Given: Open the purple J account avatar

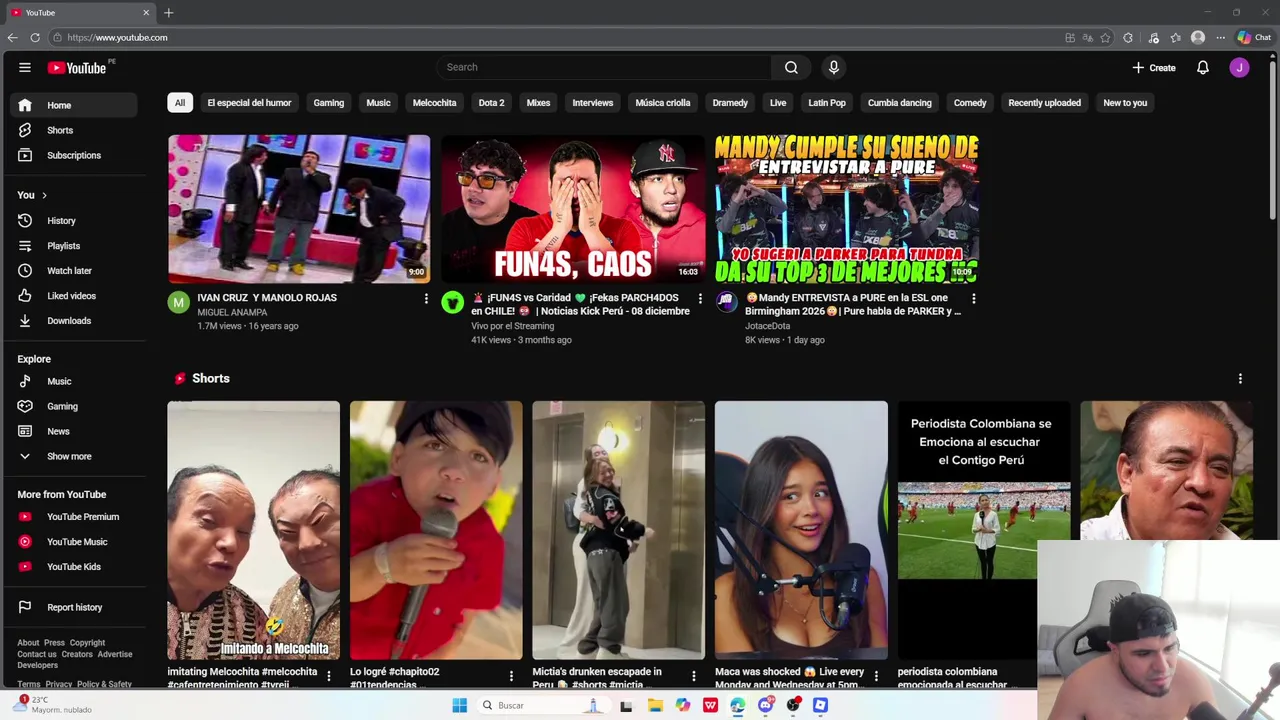Looking at the screenshot, I should tap(1239, 67).
